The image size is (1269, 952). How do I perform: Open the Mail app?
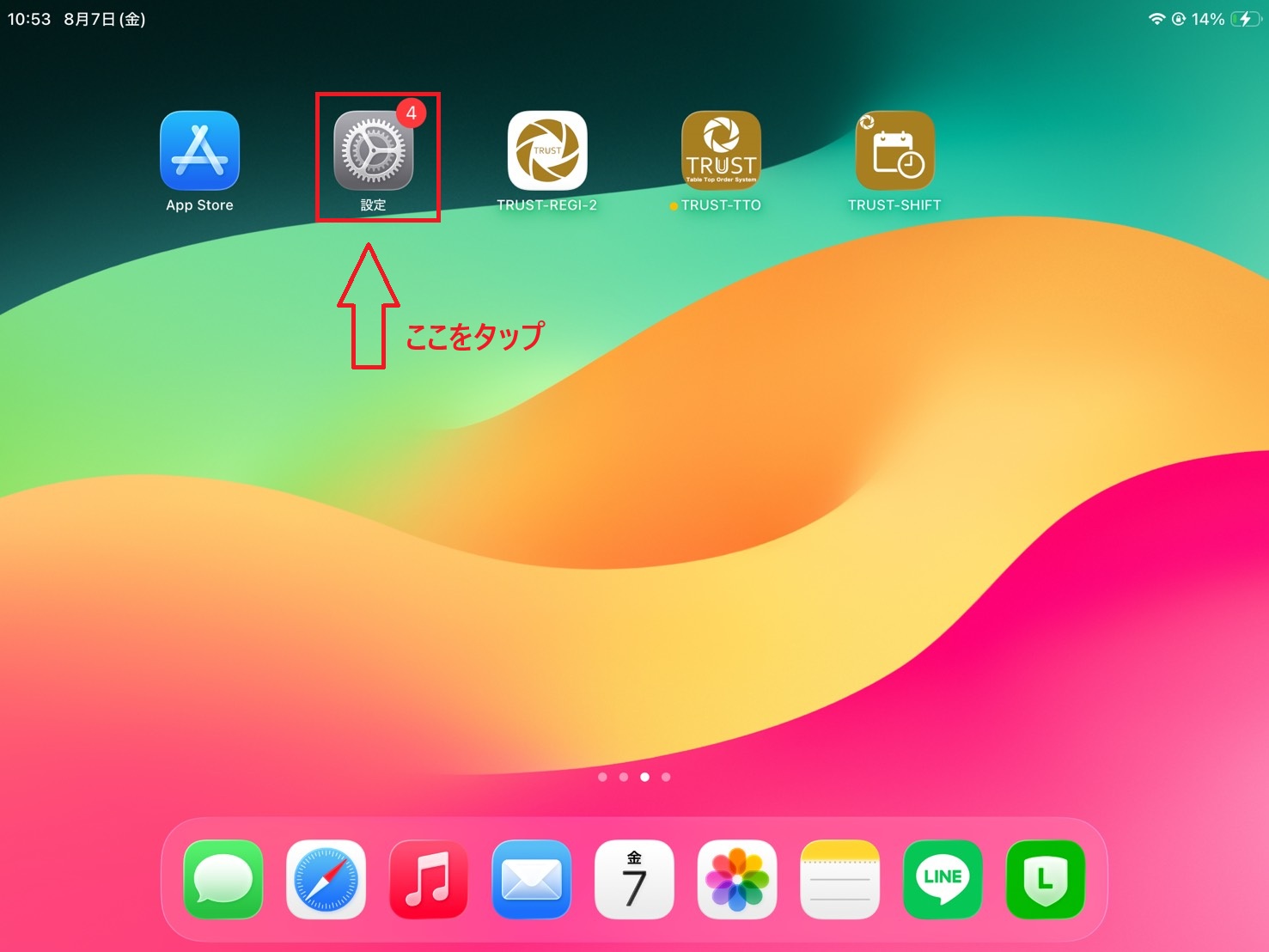(x=532, y=880)
